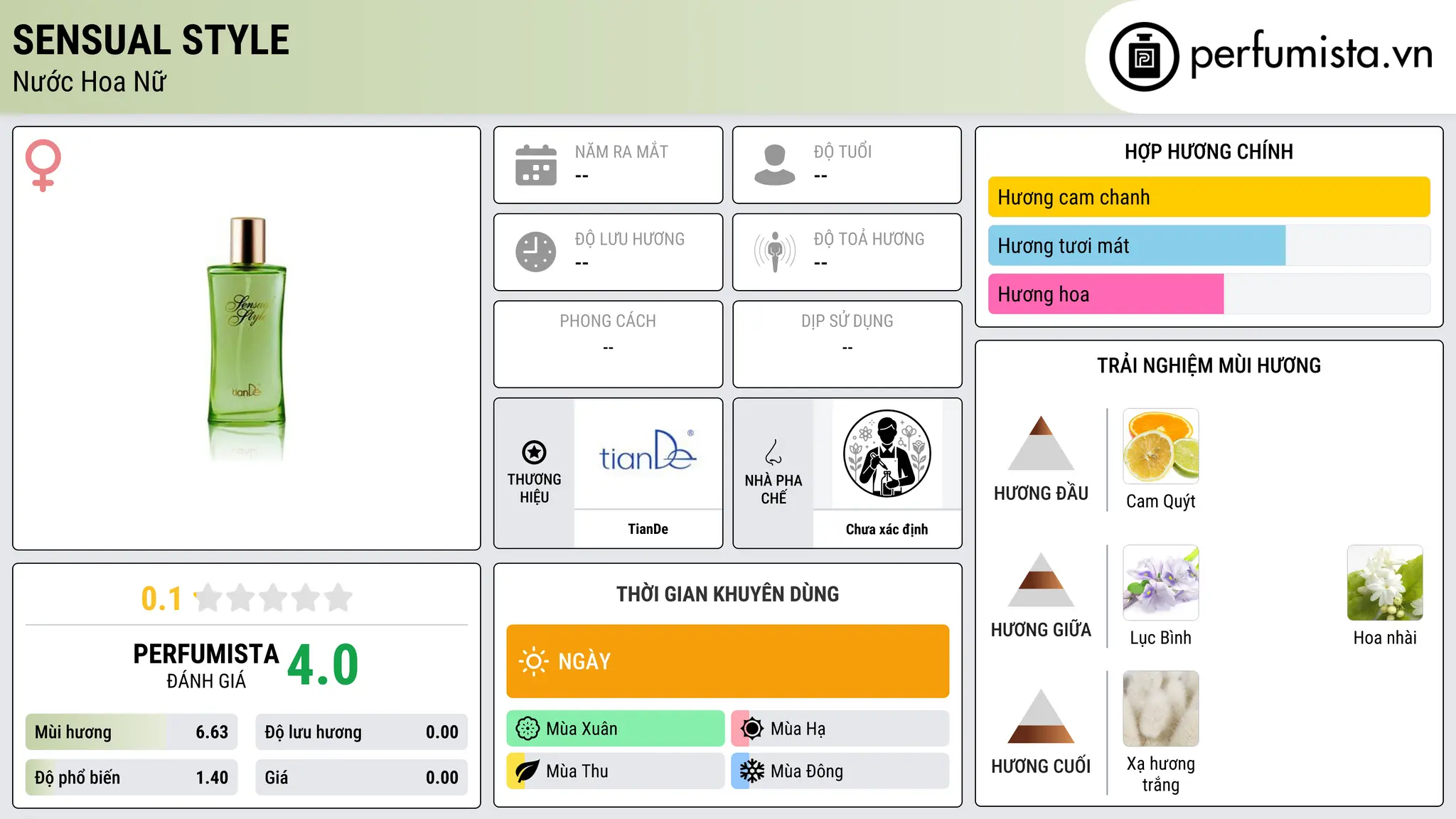This screenshot has width=1456, height=819.
Task: Click the Hương hoa accord bar
Action: [x=1209, y=294]
